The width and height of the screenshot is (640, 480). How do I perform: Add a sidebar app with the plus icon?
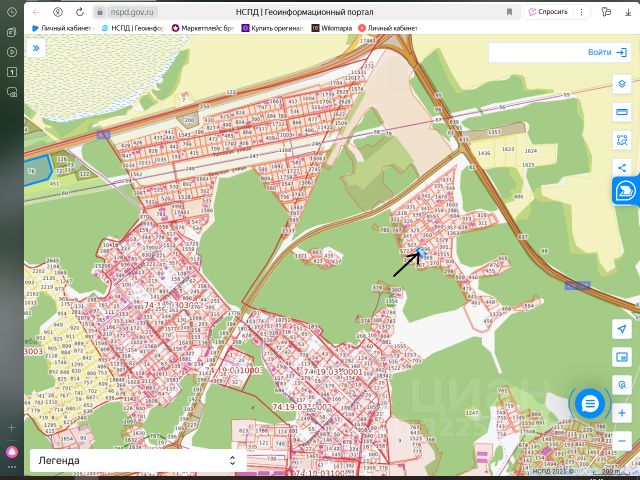pyautogui.click(x=12, y=428)
